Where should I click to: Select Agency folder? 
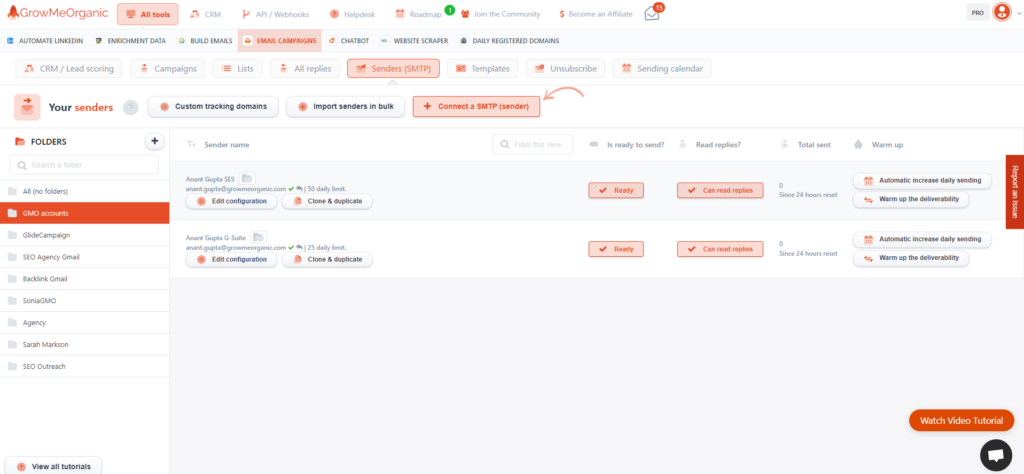[85, 323]
